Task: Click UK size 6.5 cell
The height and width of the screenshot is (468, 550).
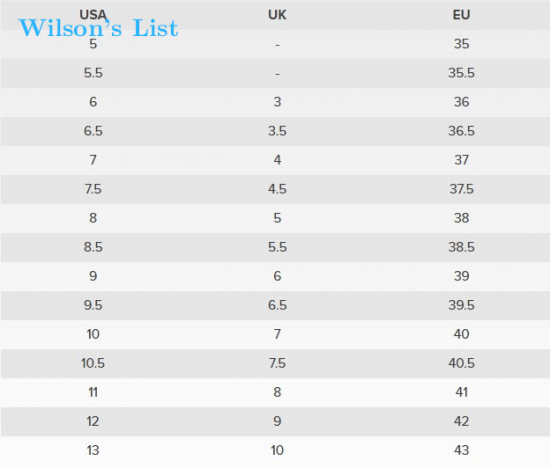Action: pos(277,305)
